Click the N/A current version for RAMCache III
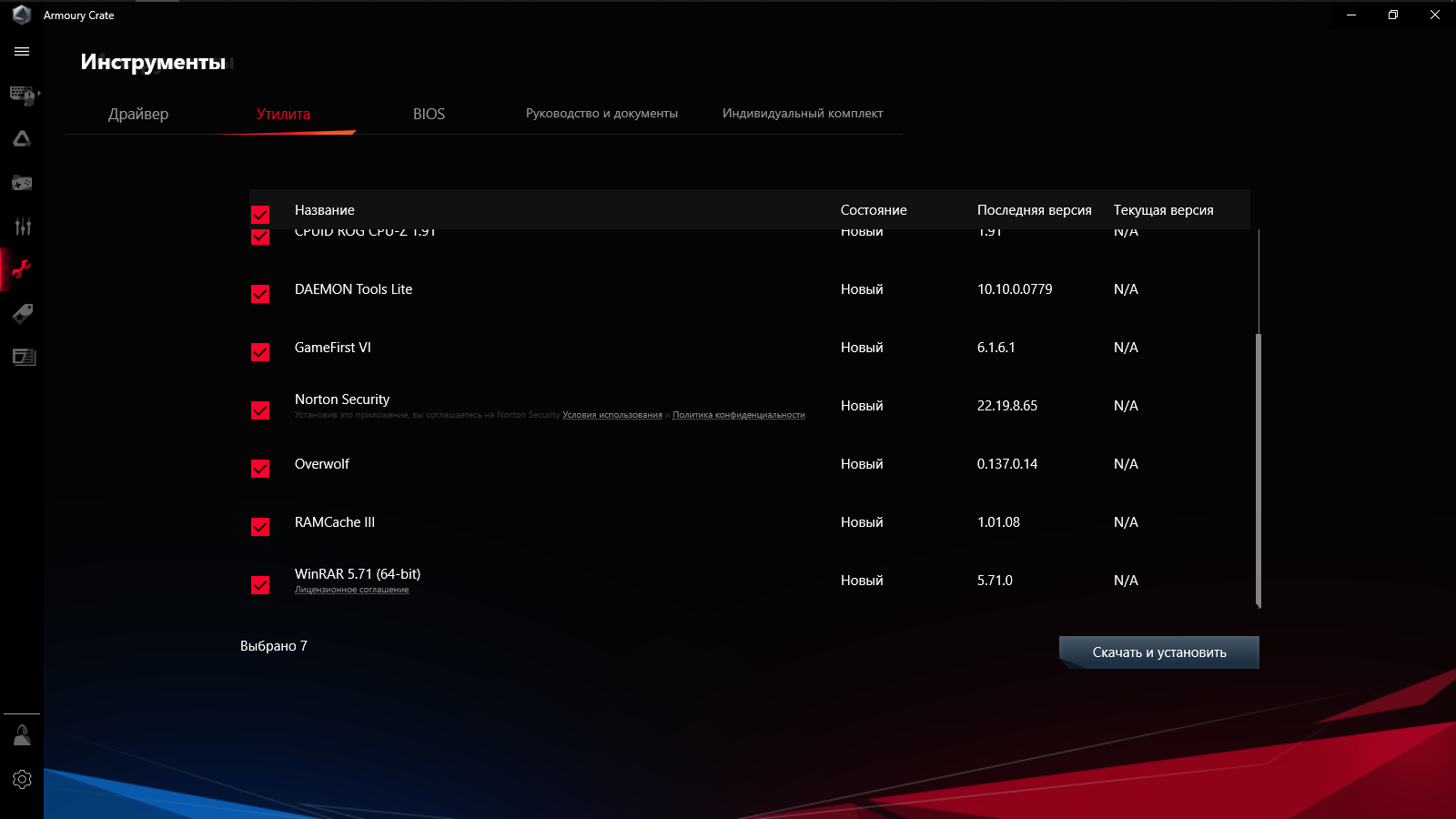This screenshot has height=819, width=1456. (1126, 522)
